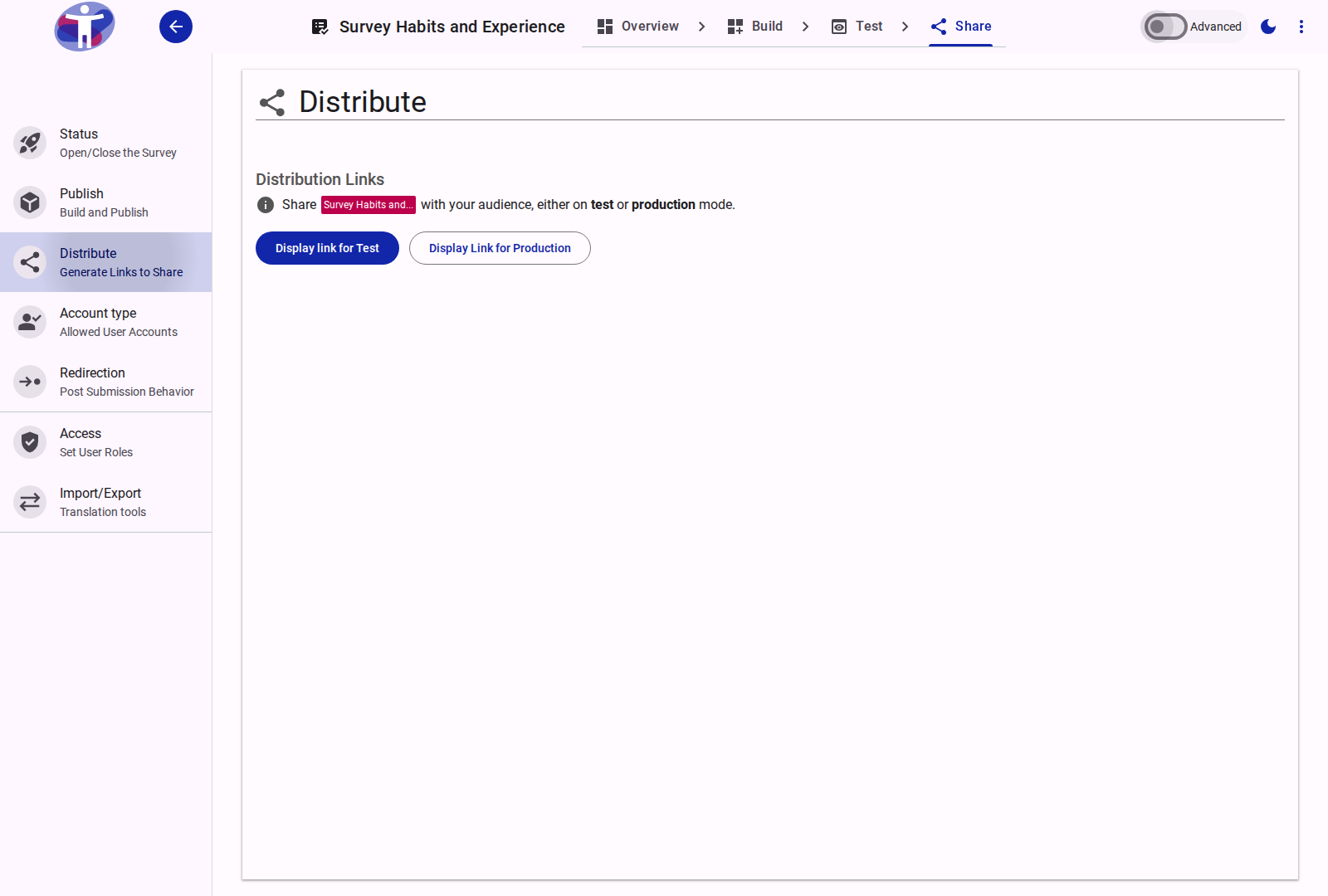Click the large share icon beside Distribute heading
This screenshot has height=896, width=1328.
(x=272, y=103)
